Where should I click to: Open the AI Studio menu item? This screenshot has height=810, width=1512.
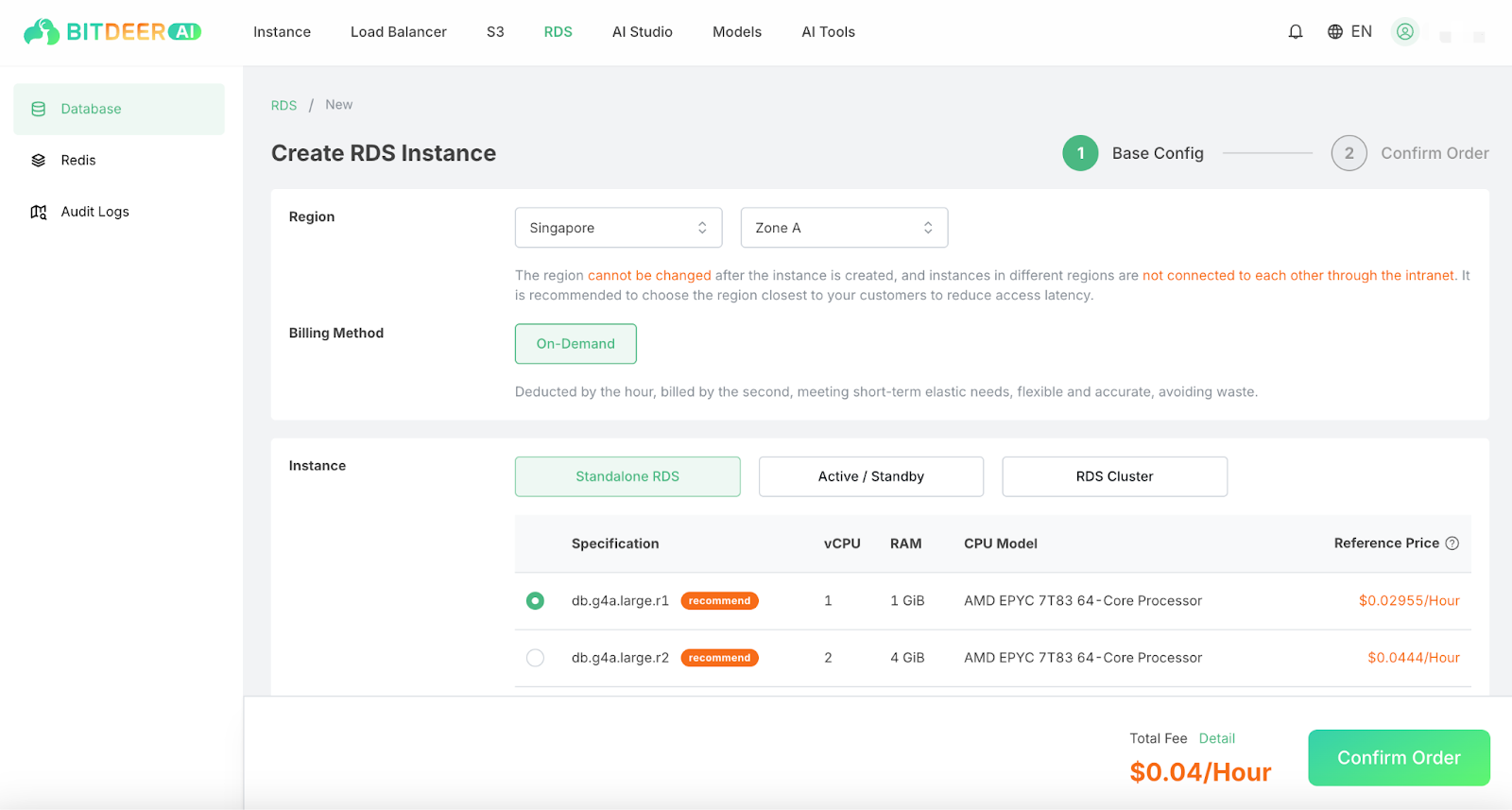pyautogui.click(x=642, y=32)
